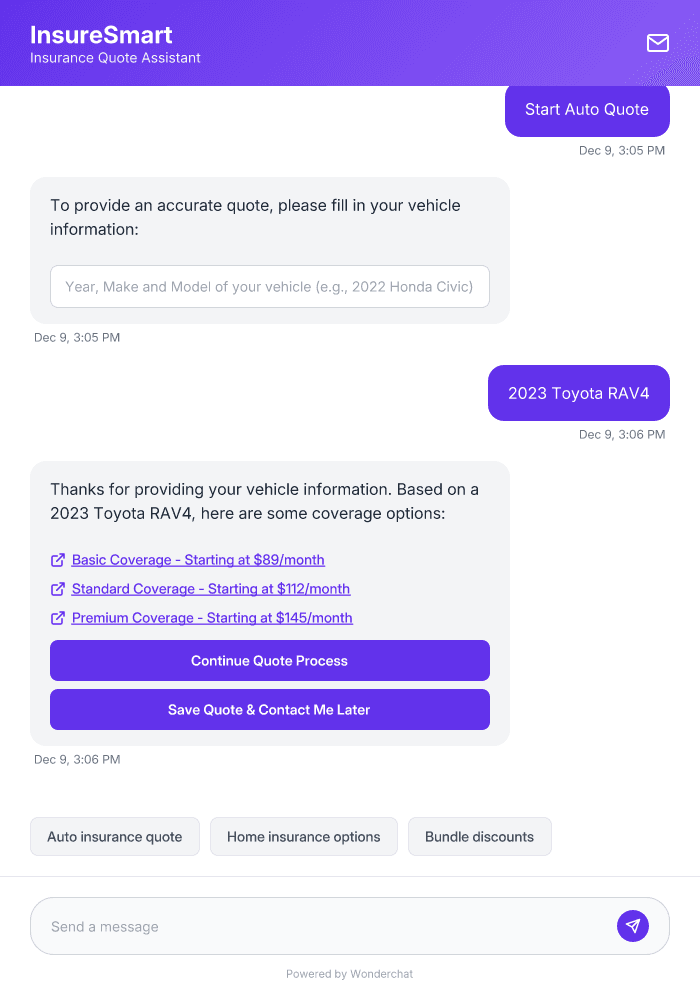
Task: Open Basic Coverage starting at $89/month
Action: click(x=198, y=560)
